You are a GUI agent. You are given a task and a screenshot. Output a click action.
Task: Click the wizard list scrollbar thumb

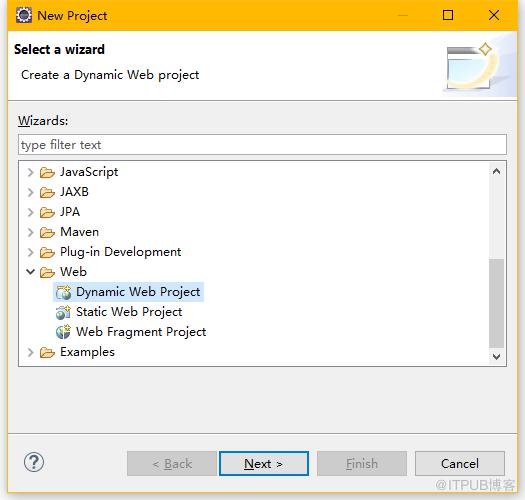pyautogui.click(x=497, y=304)
